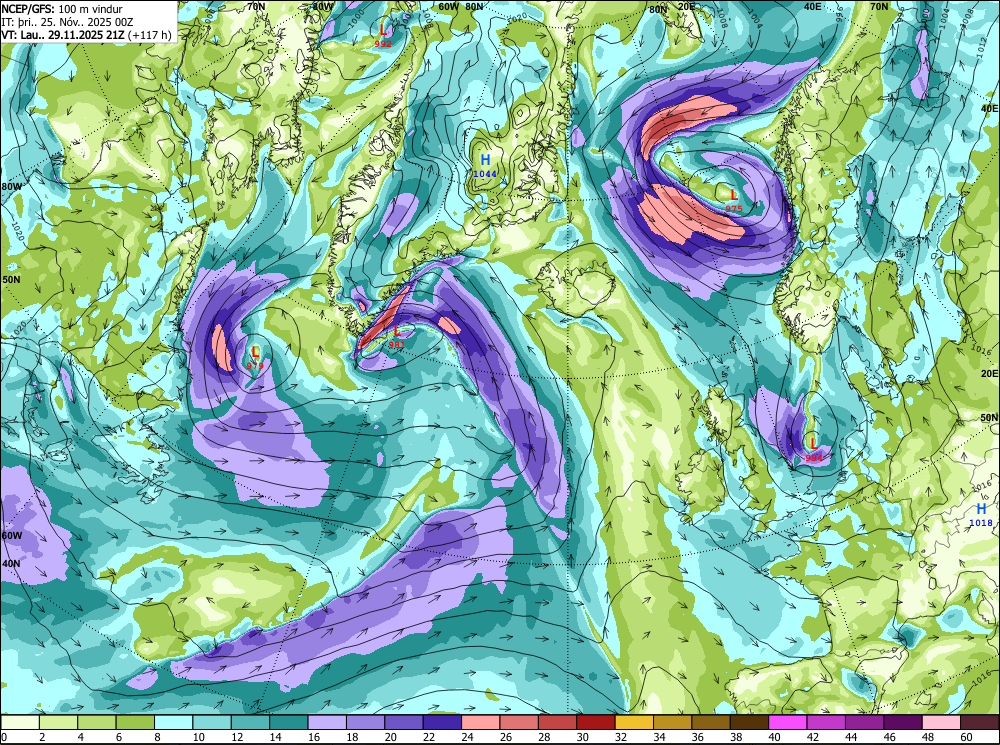Screen dimensions: 1000x745
Task: Pick the pale yellow 0–2 legend swatch
Action: tap(20, 722)
